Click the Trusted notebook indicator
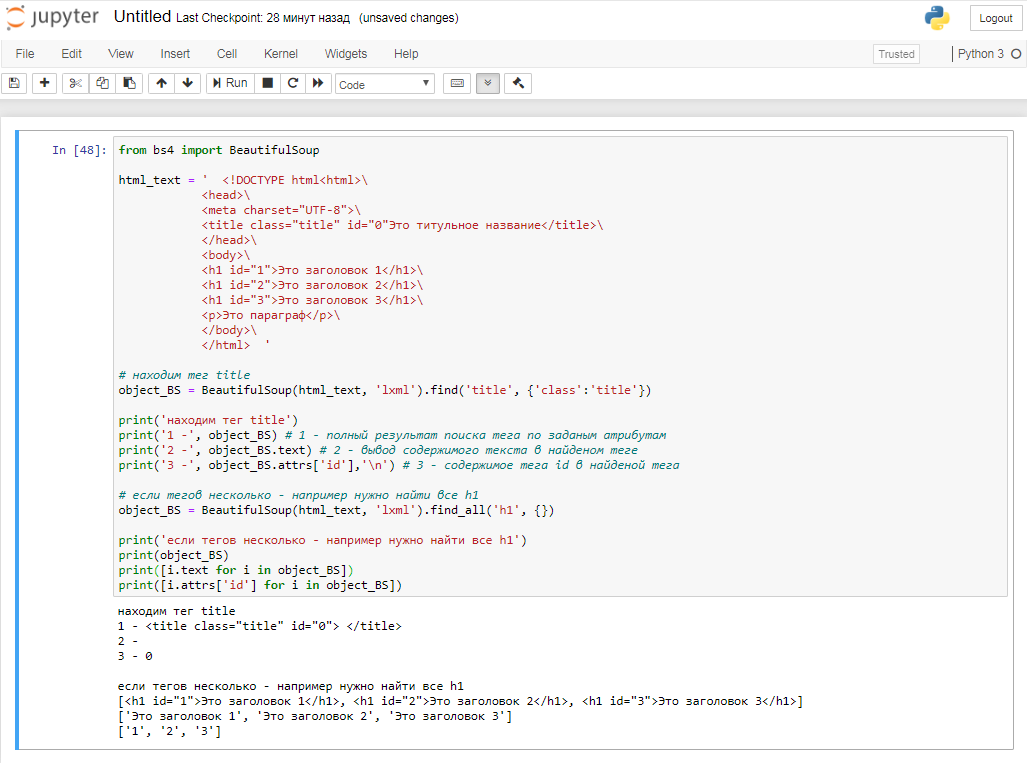 (x=896, y=54)
